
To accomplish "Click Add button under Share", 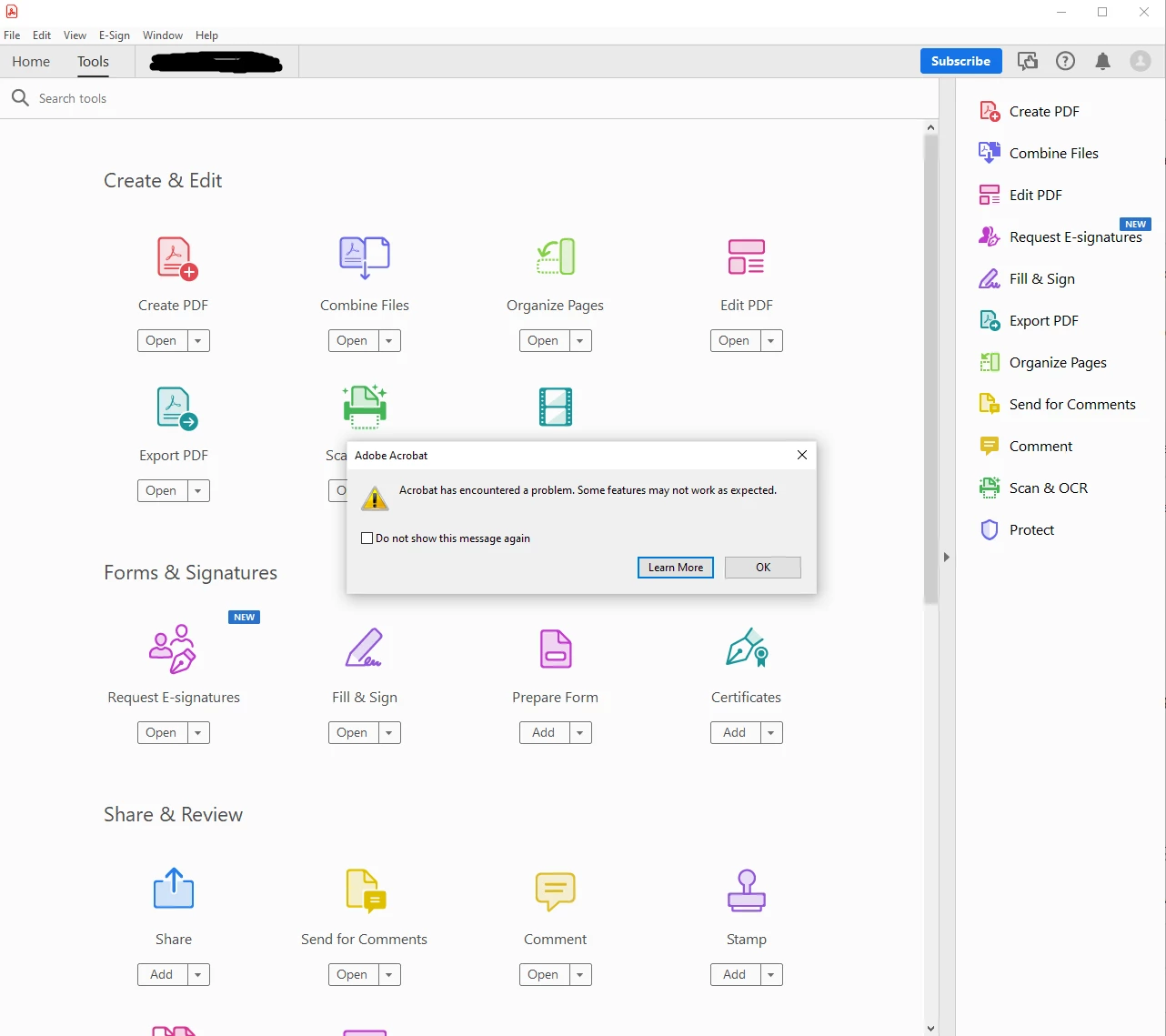I will (x=162, y=974).
